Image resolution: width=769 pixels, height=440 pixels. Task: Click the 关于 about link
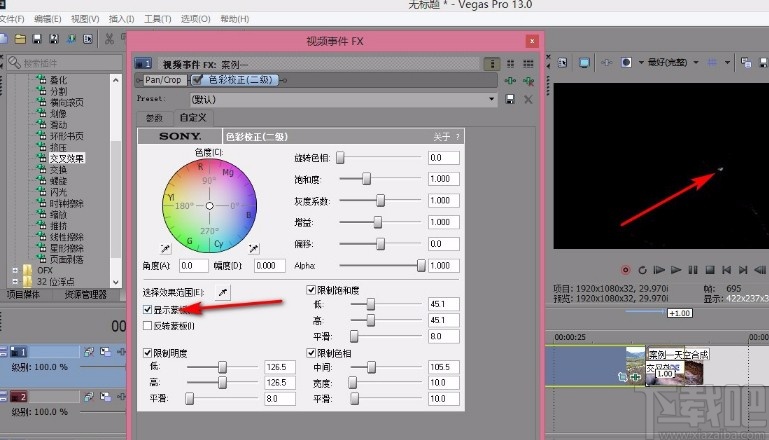pos(441,136)
